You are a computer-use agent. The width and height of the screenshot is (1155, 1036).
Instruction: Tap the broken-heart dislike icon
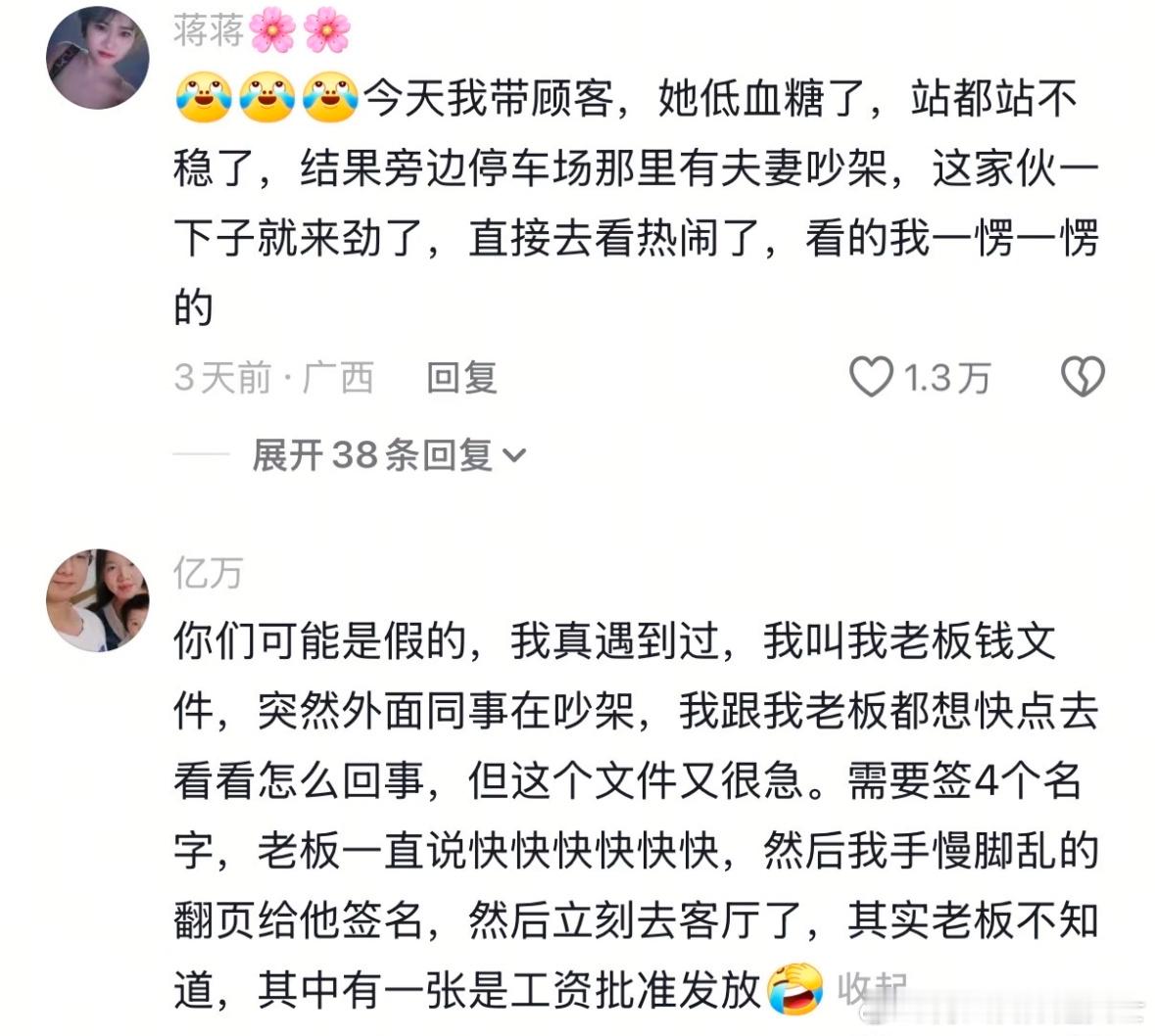1083,376
